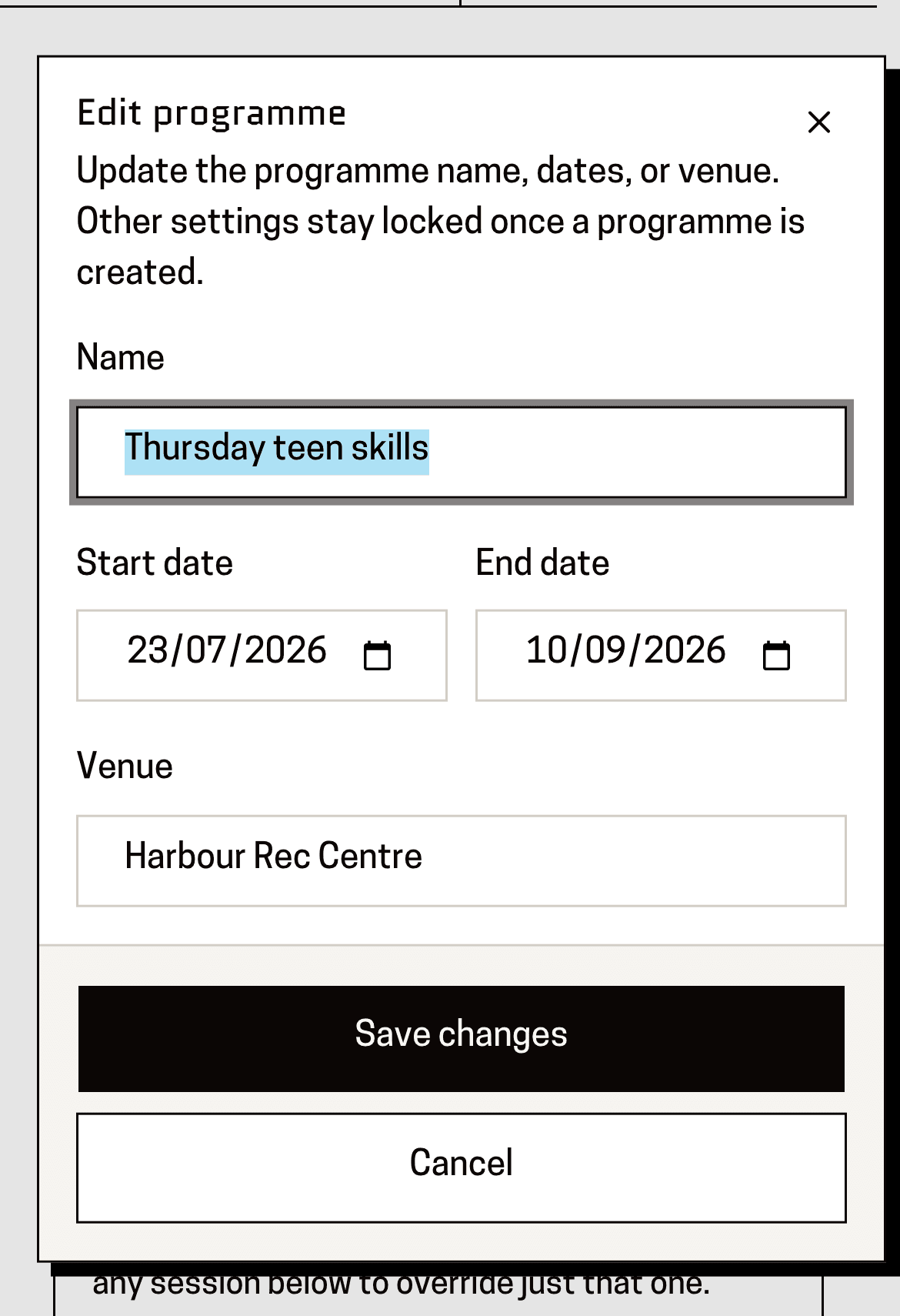Select the year 2026 in Start date
900x1316 pixels.
click(286, 650)
